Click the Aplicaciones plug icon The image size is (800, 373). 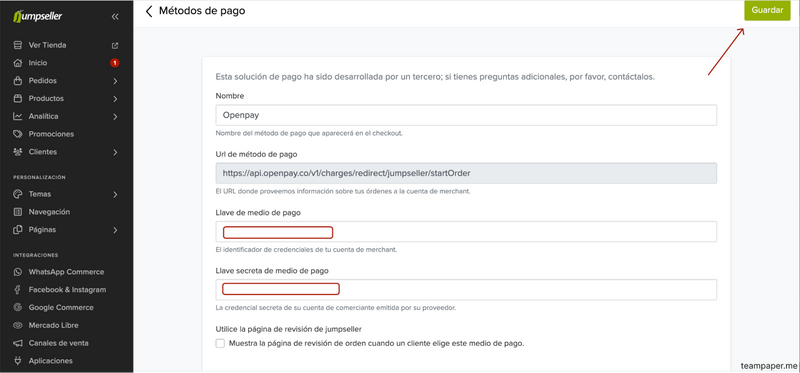click(x=18, y=361)
